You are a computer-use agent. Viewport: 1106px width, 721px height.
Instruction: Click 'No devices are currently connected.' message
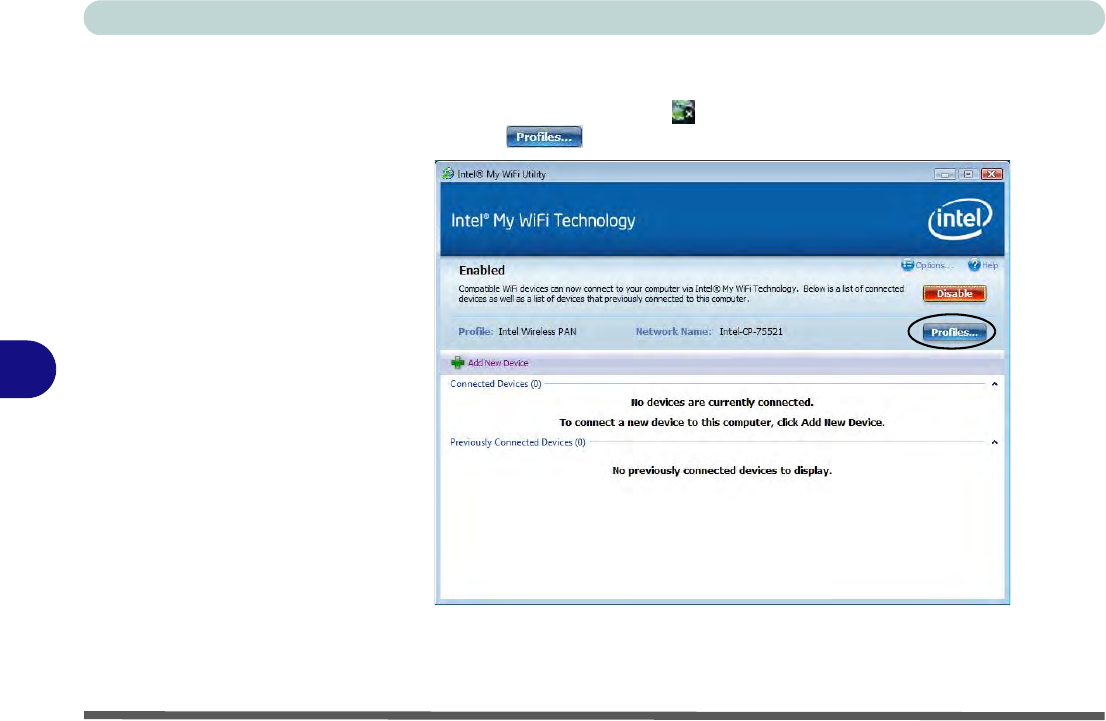click(x=722, y=402)
